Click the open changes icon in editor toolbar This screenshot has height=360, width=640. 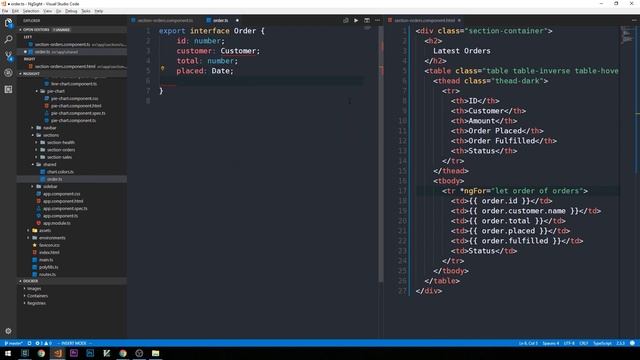(x=346, y=20)
